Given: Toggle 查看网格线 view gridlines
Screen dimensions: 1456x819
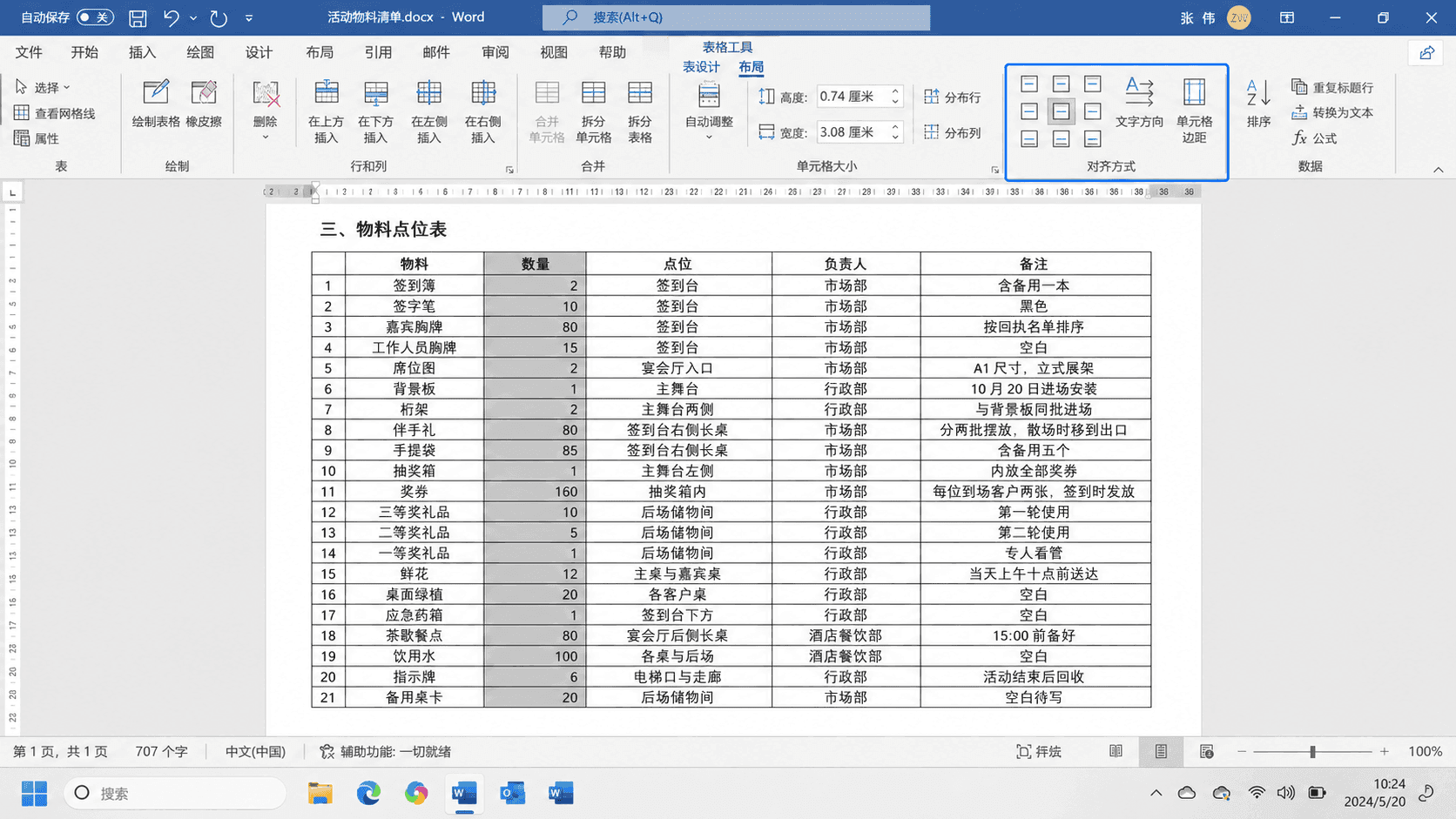Looking at the screenshot, I should (x=55, y=113).
